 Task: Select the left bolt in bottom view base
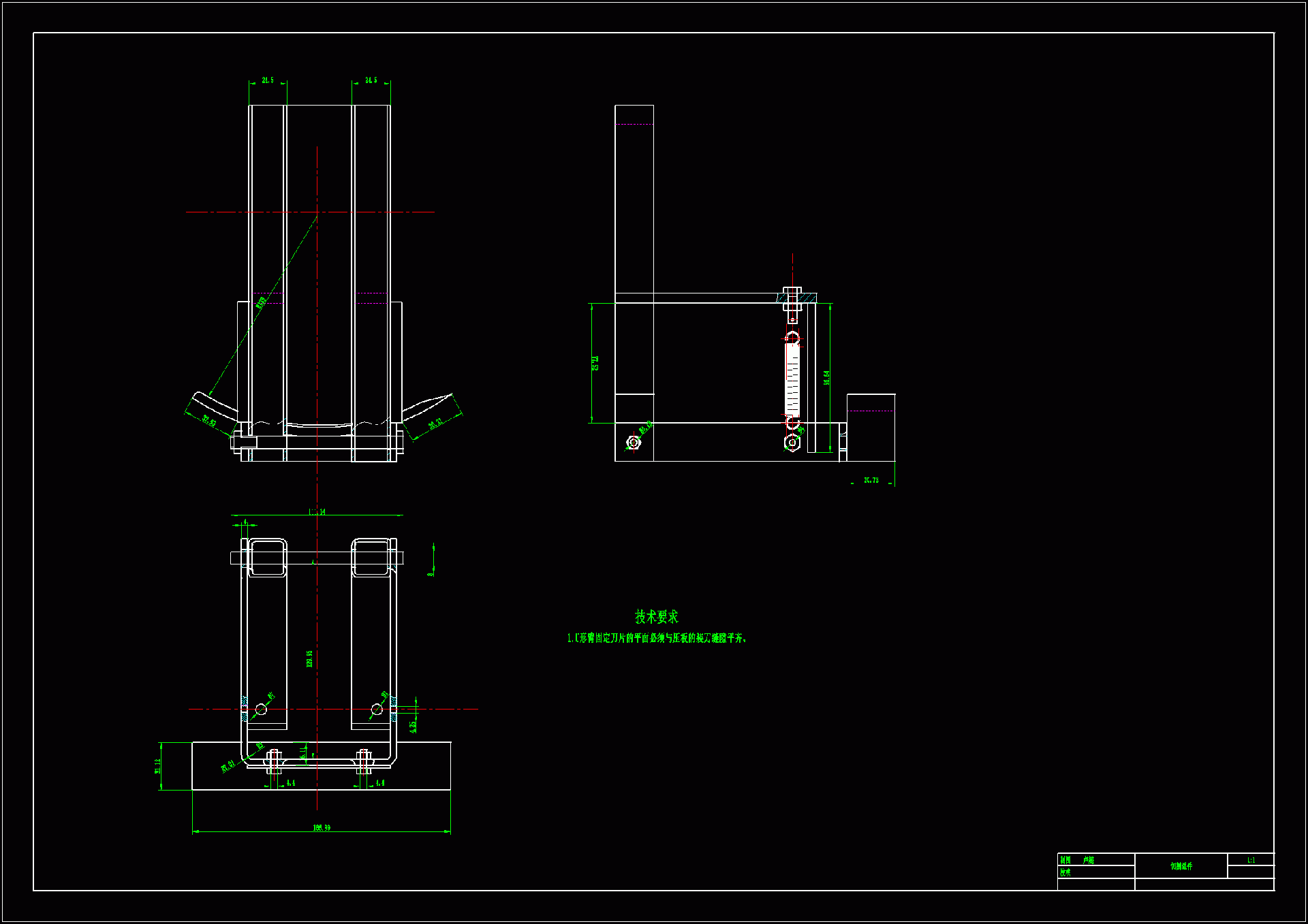coord(274,762)
